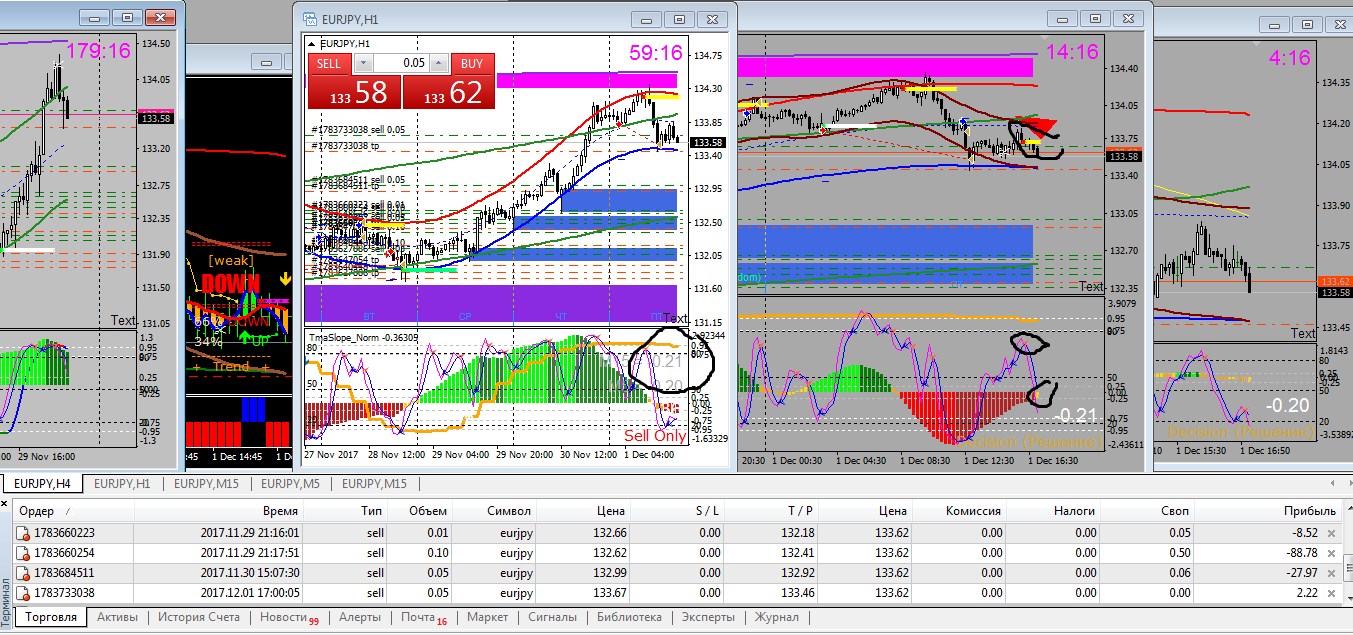Restore the EURJPY,H1 chart window

click(x=680, y=19)
